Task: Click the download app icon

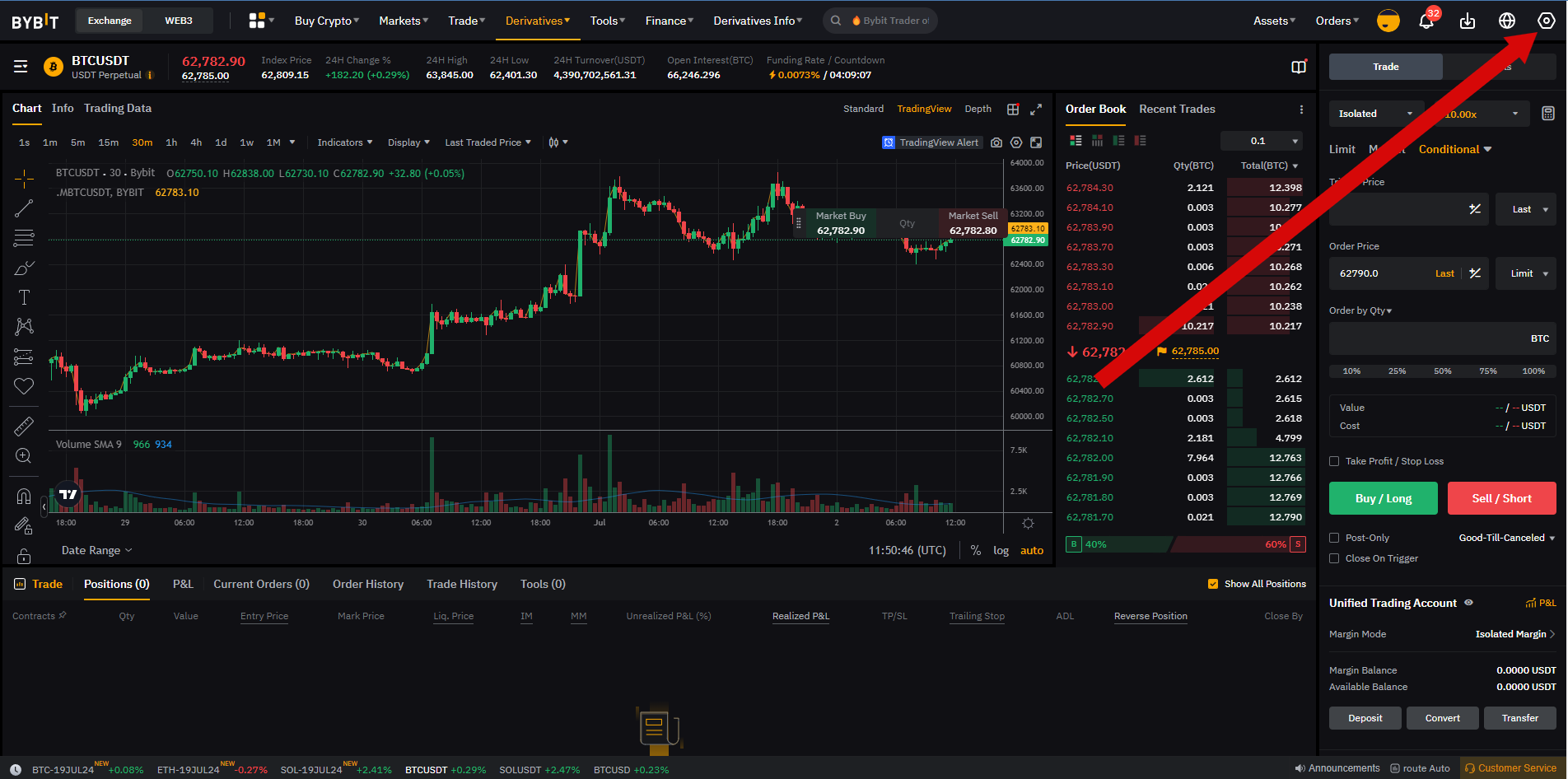Action: pos(1468,21)
